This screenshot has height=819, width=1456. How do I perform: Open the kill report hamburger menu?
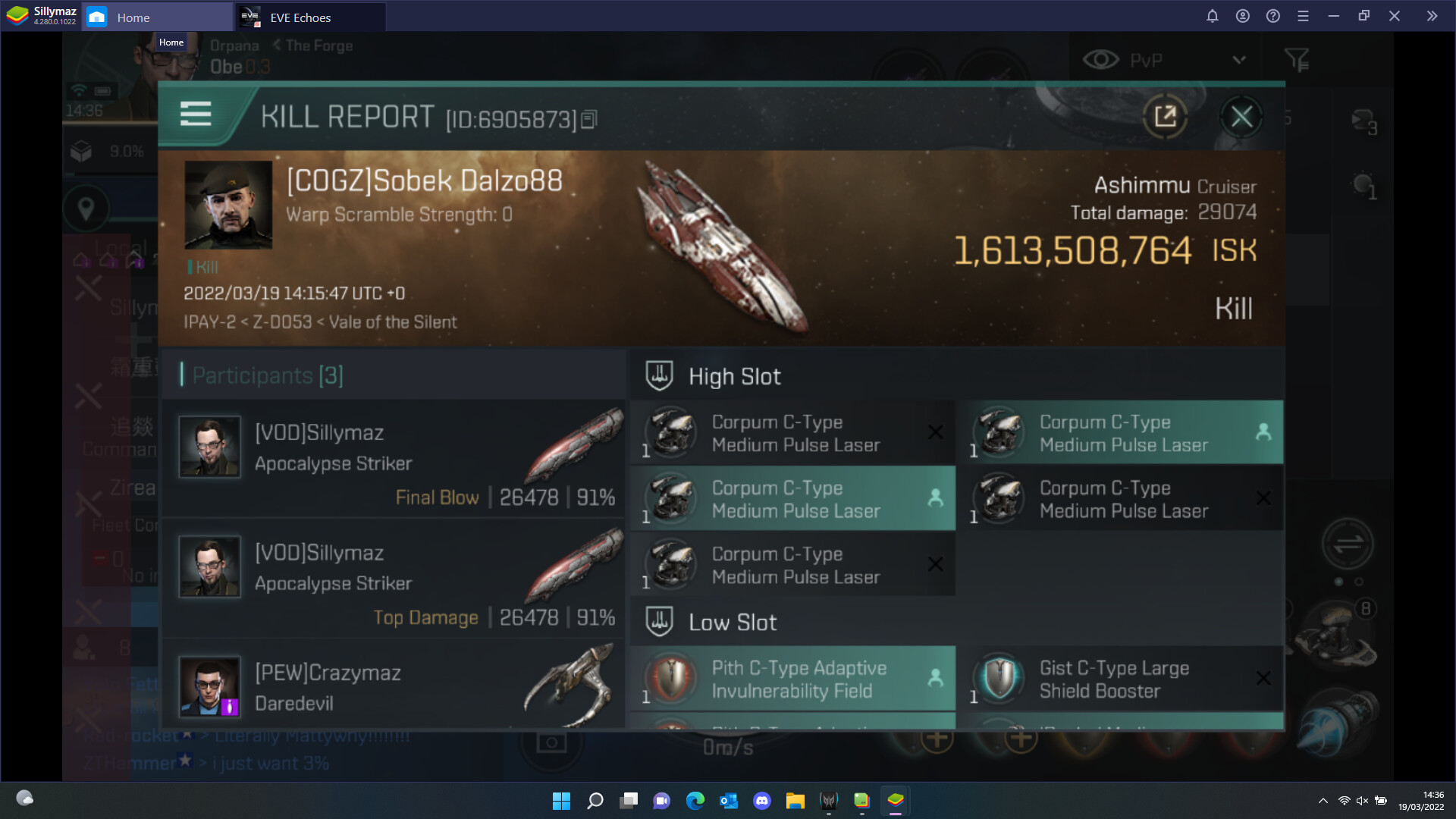point(196,115)
